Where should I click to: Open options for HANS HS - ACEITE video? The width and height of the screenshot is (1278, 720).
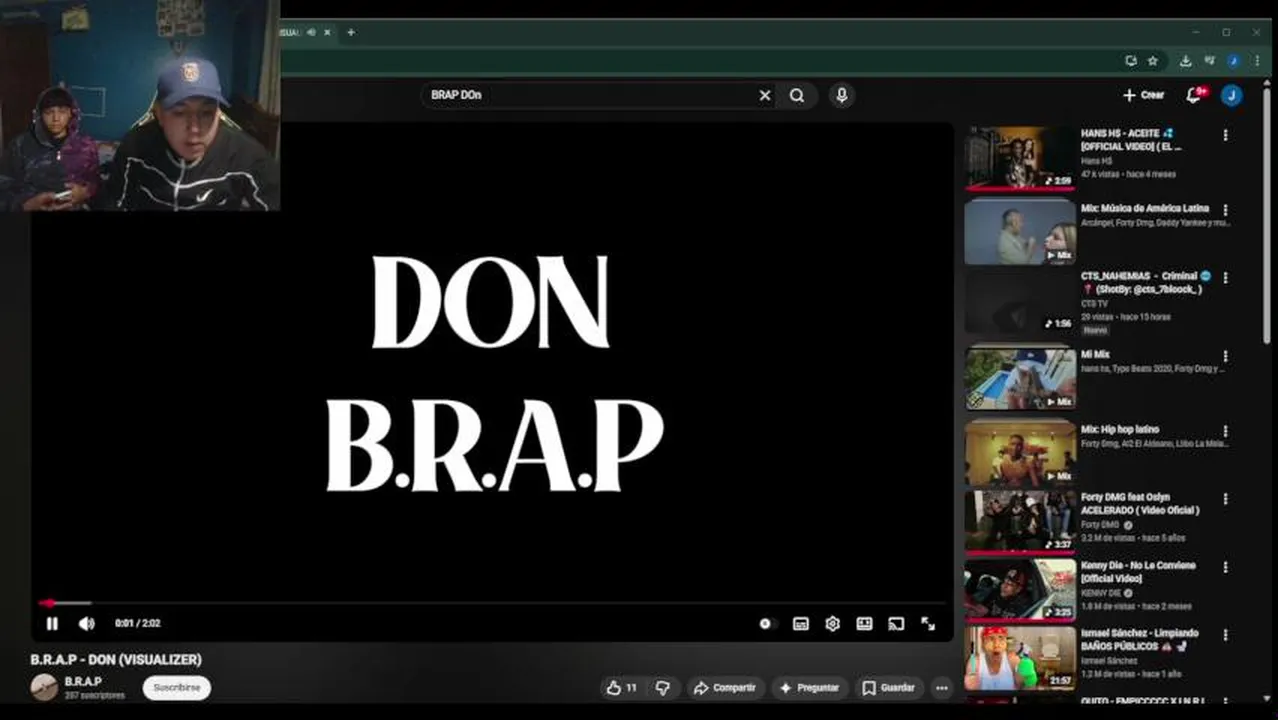coord(1225,135)
